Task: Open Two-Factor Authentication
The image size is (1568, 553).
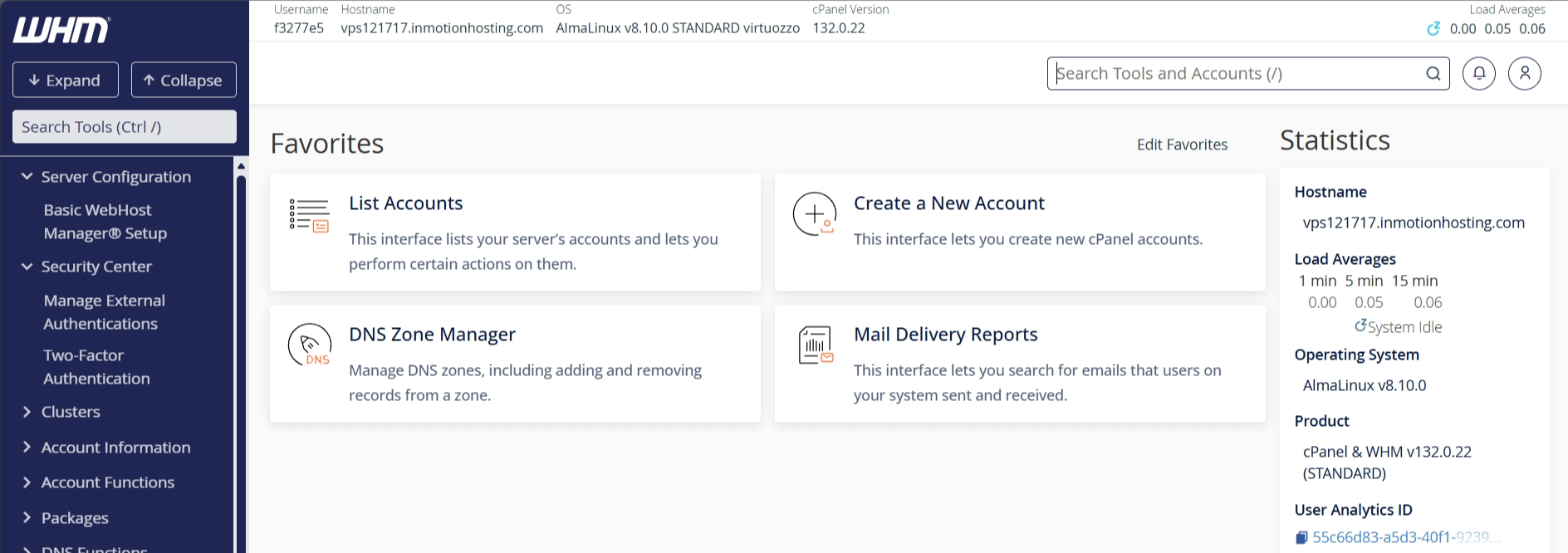Action: 97,367
